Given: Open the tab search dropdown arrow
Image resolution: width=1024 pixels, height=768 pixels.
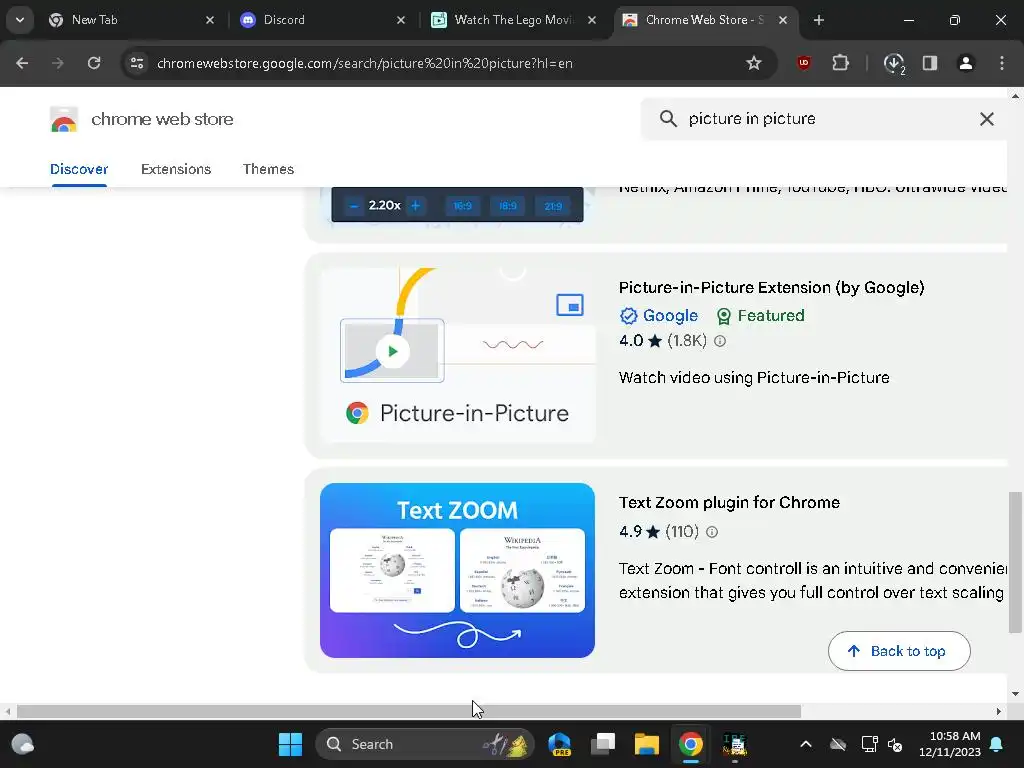Looking at the screenshot, I should point(20,20).
